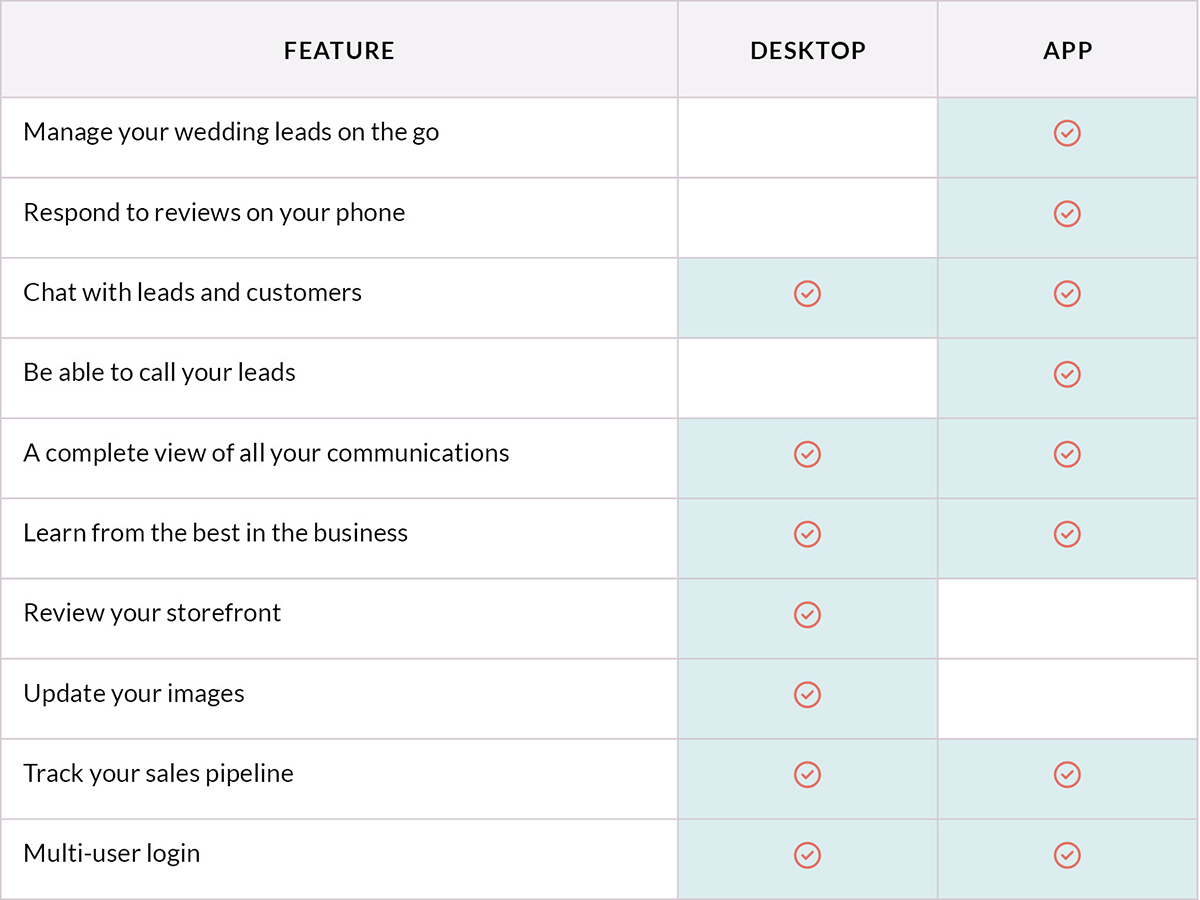Click App checkmark for Multi-user login
Image resolution: width=1200 pixels, height=900 pixels.
(1067, 855)
